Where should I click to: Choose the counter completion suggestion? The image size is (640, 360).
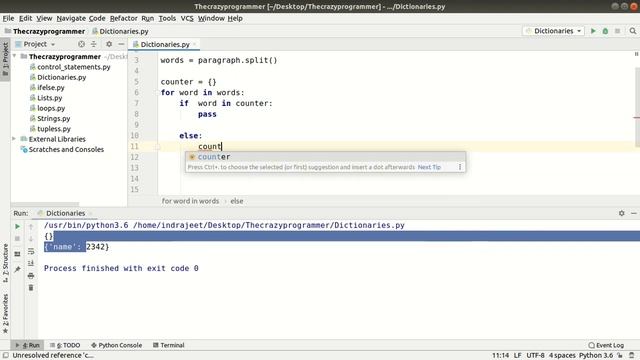[x=325, y=157]
